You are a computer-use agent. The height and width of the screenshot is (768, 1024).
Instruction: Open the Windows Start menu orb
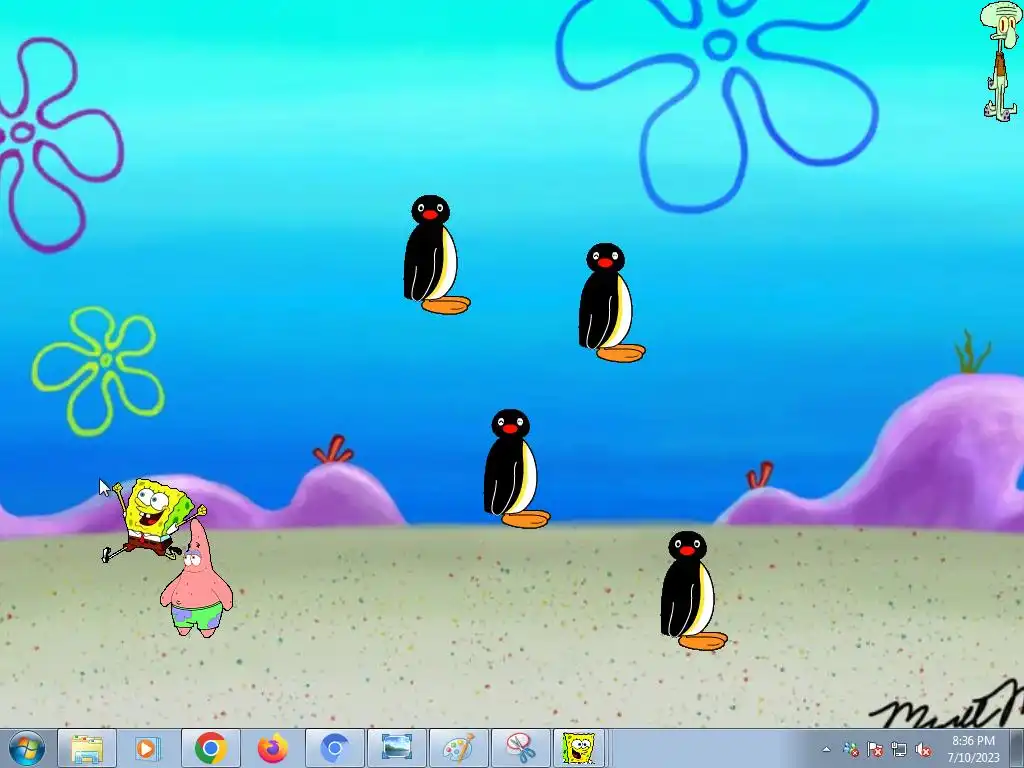[x=27, y=748]
